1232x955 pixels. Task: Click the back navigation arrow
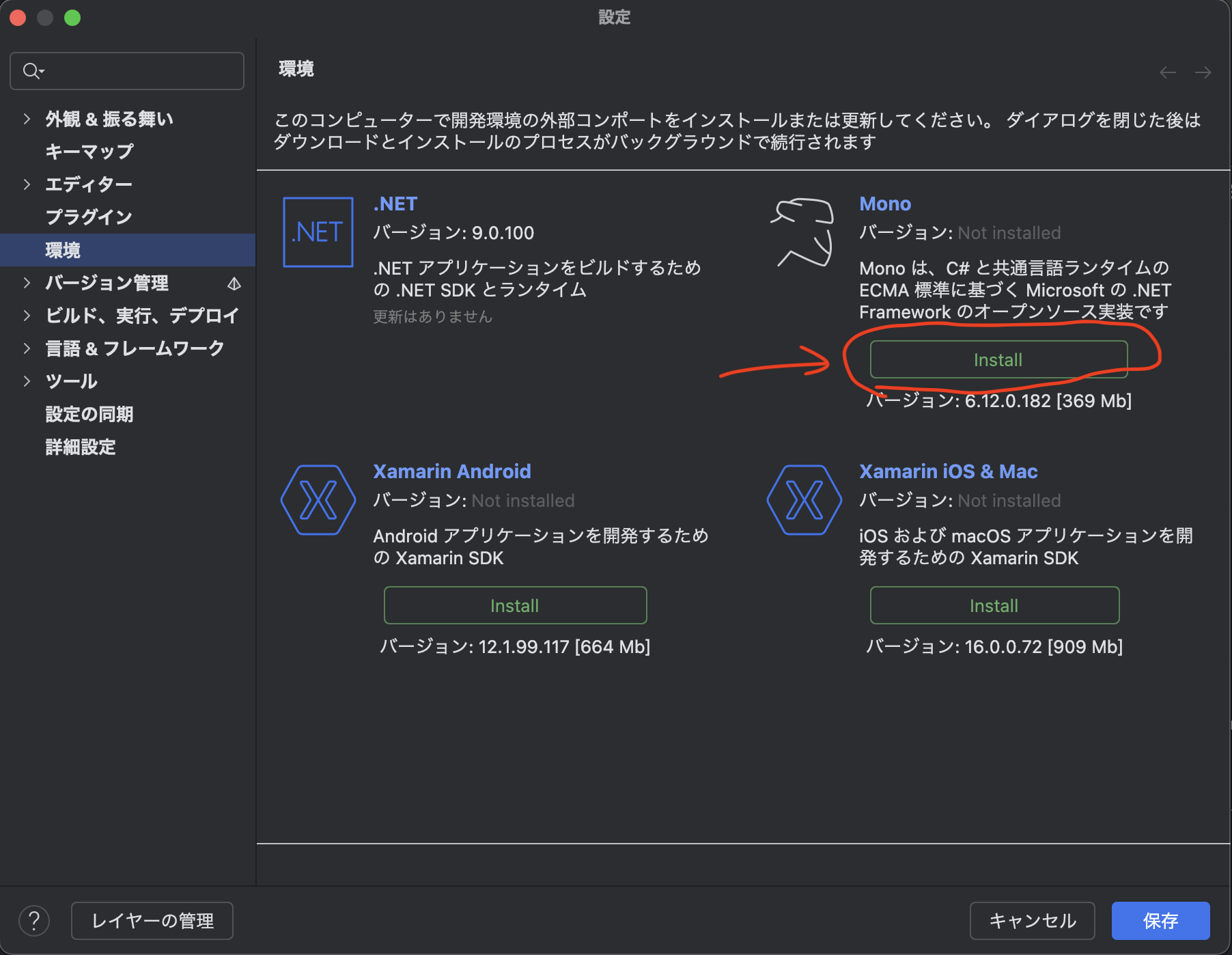tap(1166, 72)
